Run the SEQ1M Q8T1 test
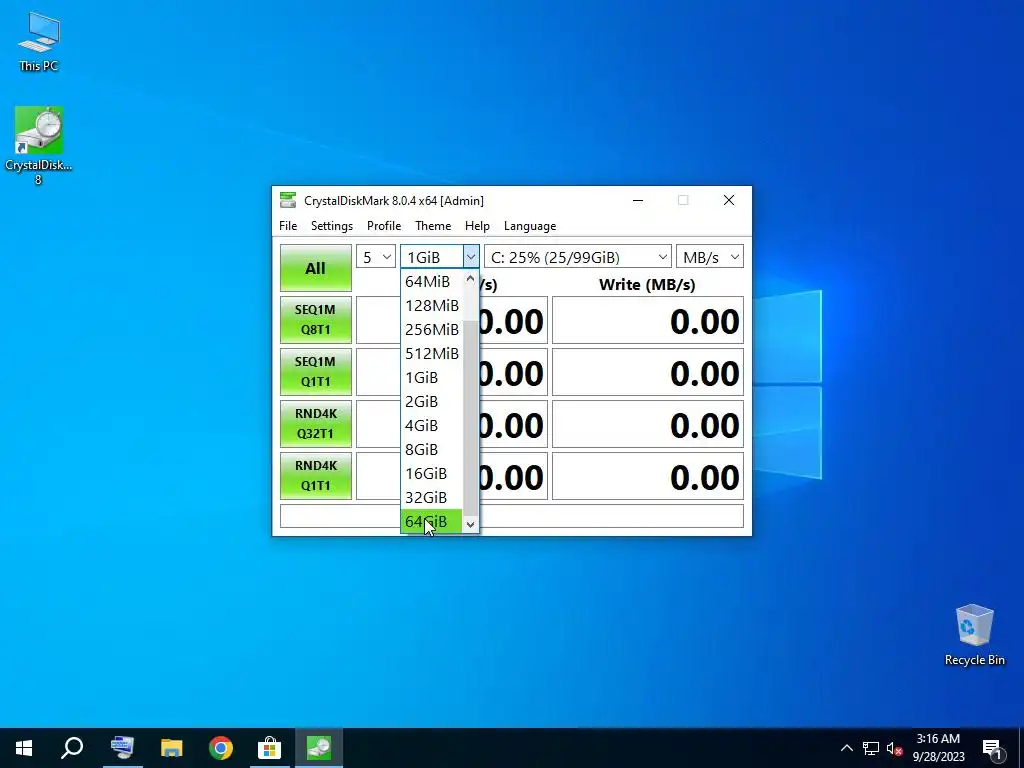 [x=315, y=319]
